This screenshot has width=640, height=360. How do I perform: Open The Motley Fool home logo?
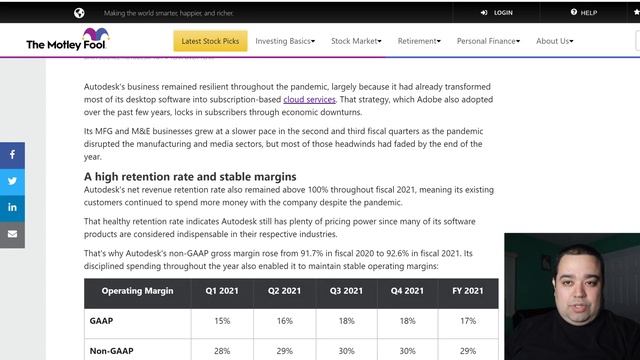coord(68,40)
